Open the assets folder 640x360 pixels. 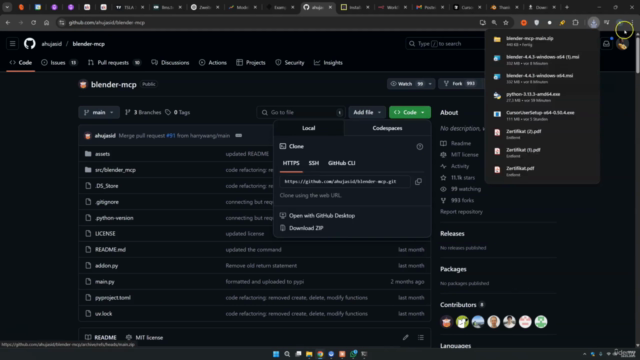102,154
